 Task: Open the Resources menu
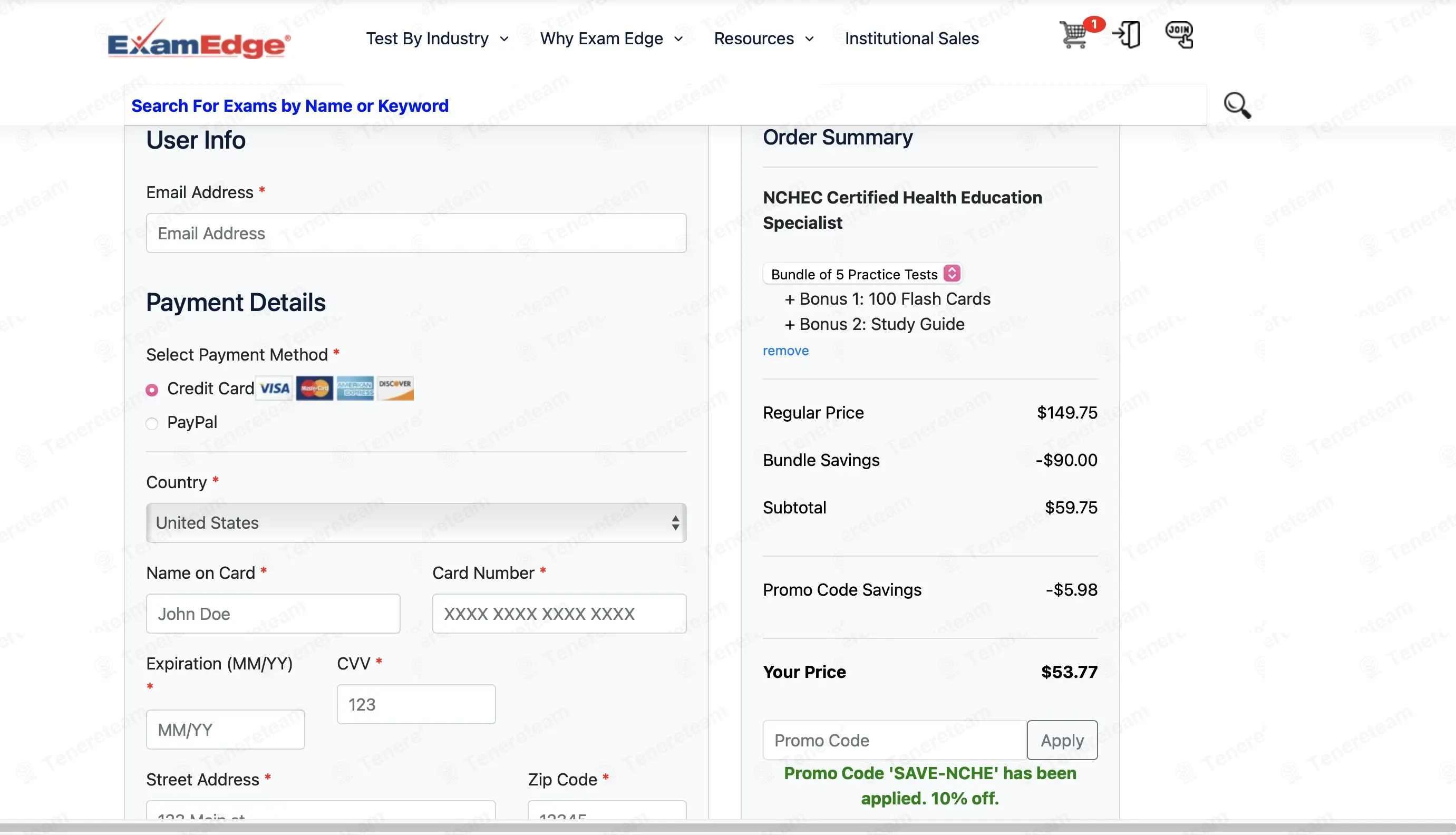pos(763,38)
